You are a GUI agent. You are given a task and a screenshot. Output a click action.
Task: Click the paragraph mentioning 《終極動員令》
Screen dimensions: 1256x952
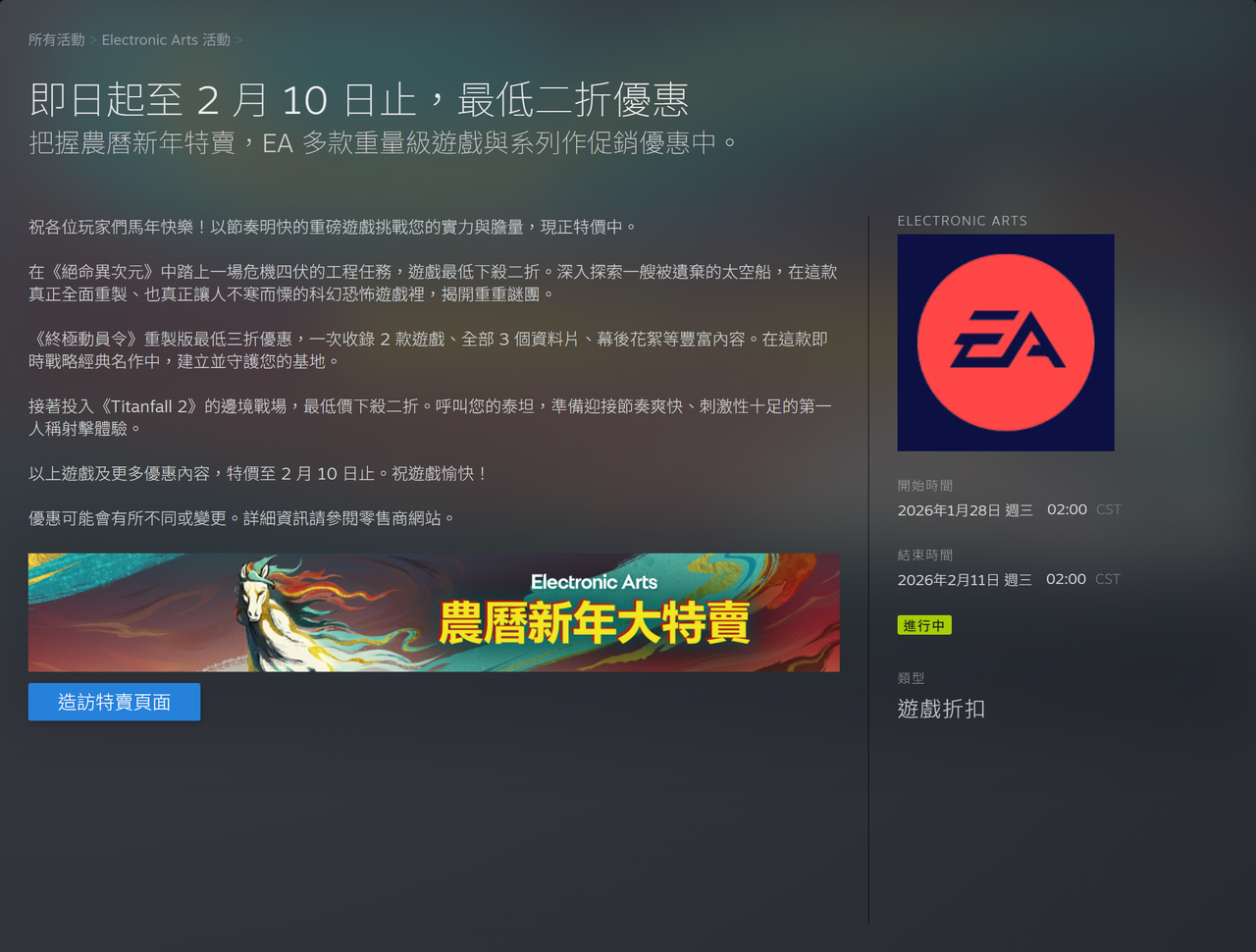pyautogui.click(x=428, y=350)
